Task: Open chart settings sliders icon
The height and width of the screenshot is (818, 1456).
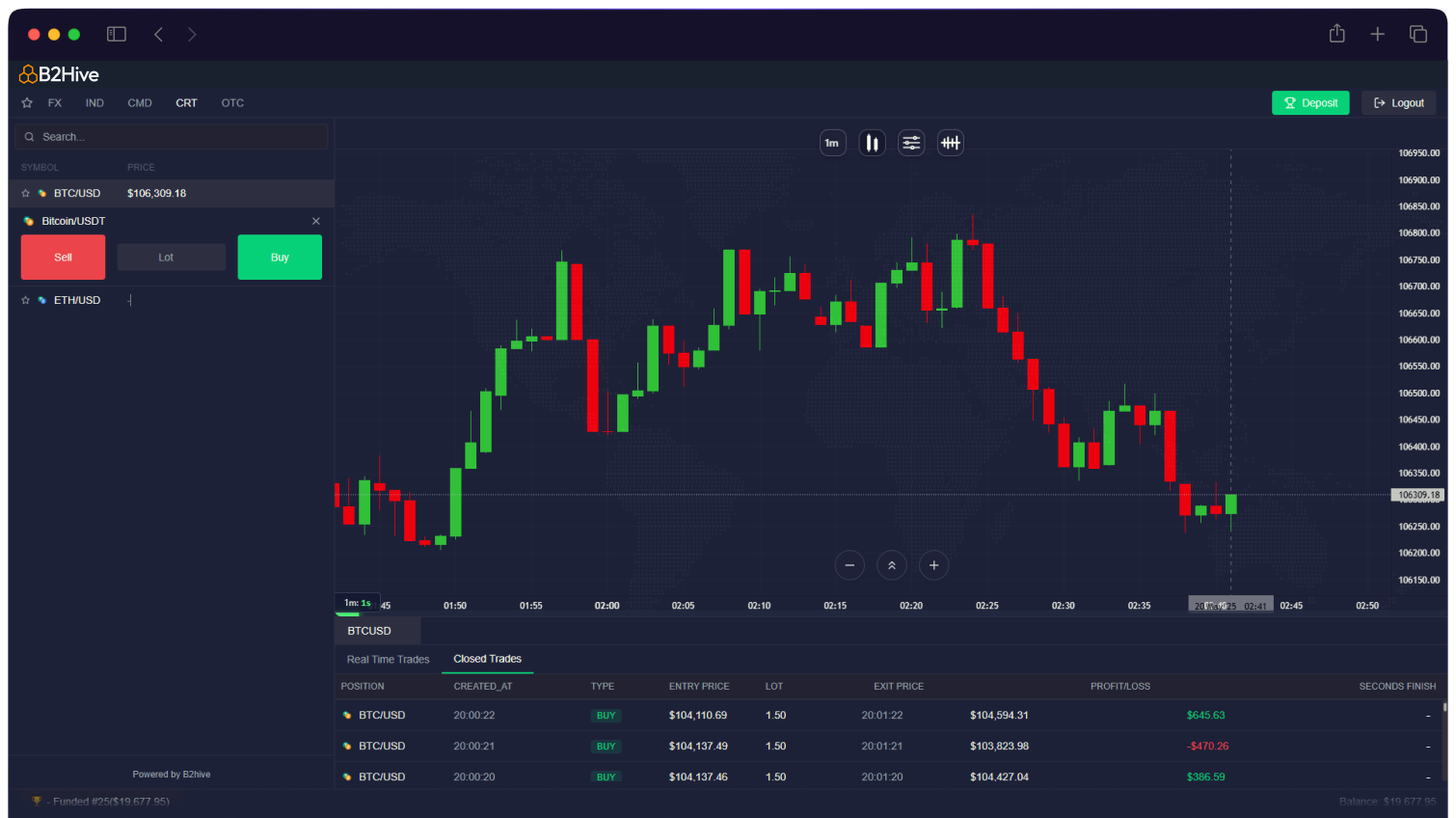Action: (x=911, y=143)
